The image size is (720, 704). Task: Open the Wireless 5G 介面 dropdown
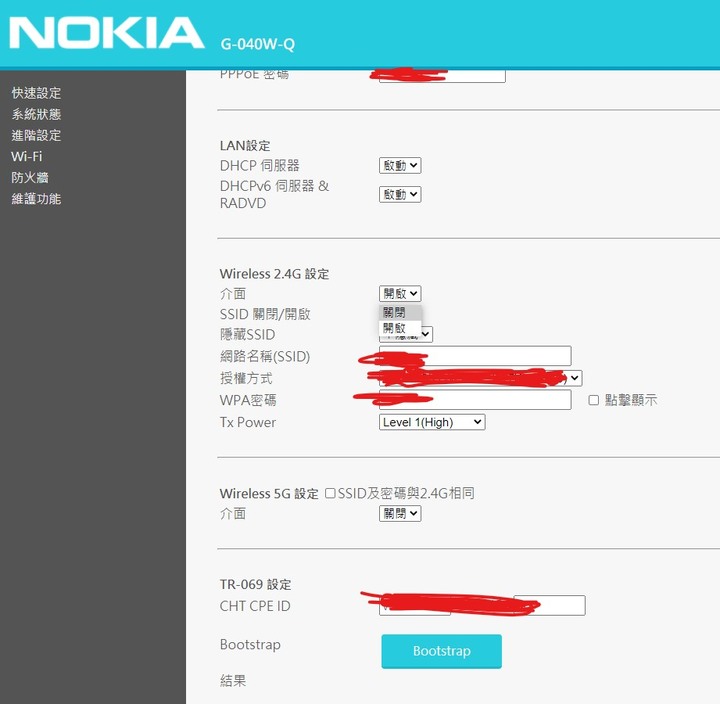coord(400,513)
